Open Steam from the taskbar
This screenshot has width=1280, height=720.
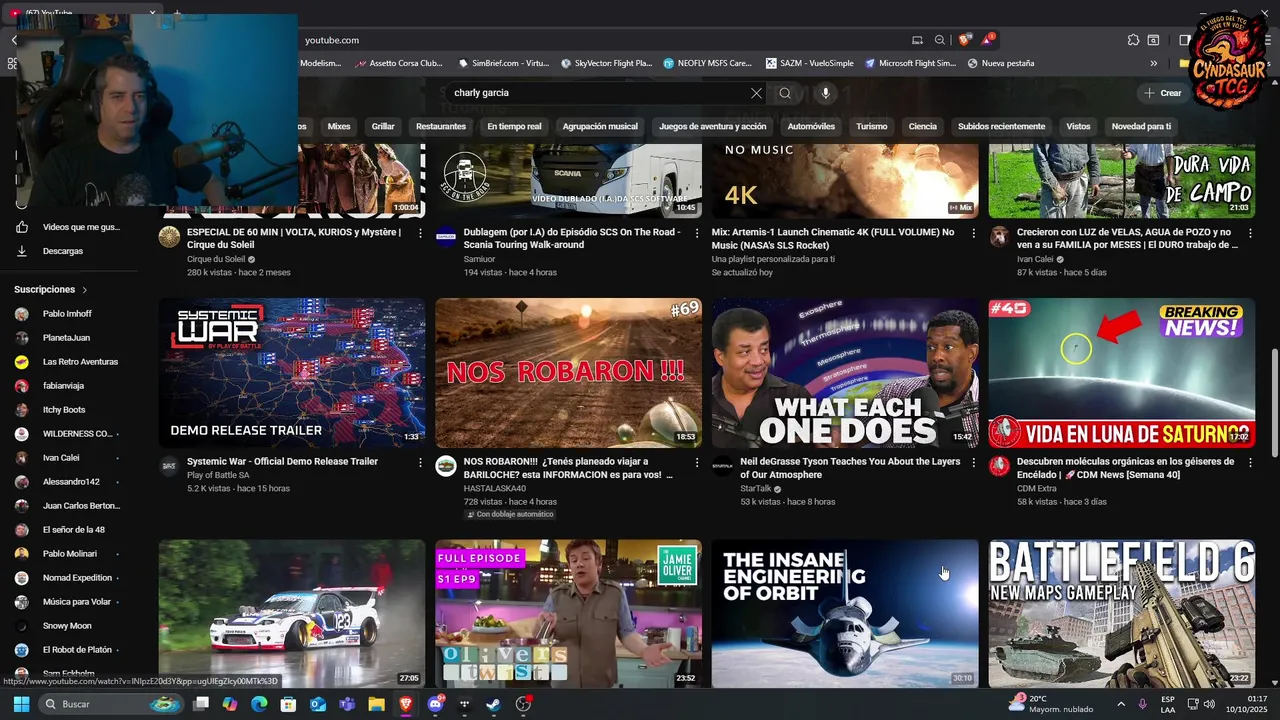tap(493, 704)
